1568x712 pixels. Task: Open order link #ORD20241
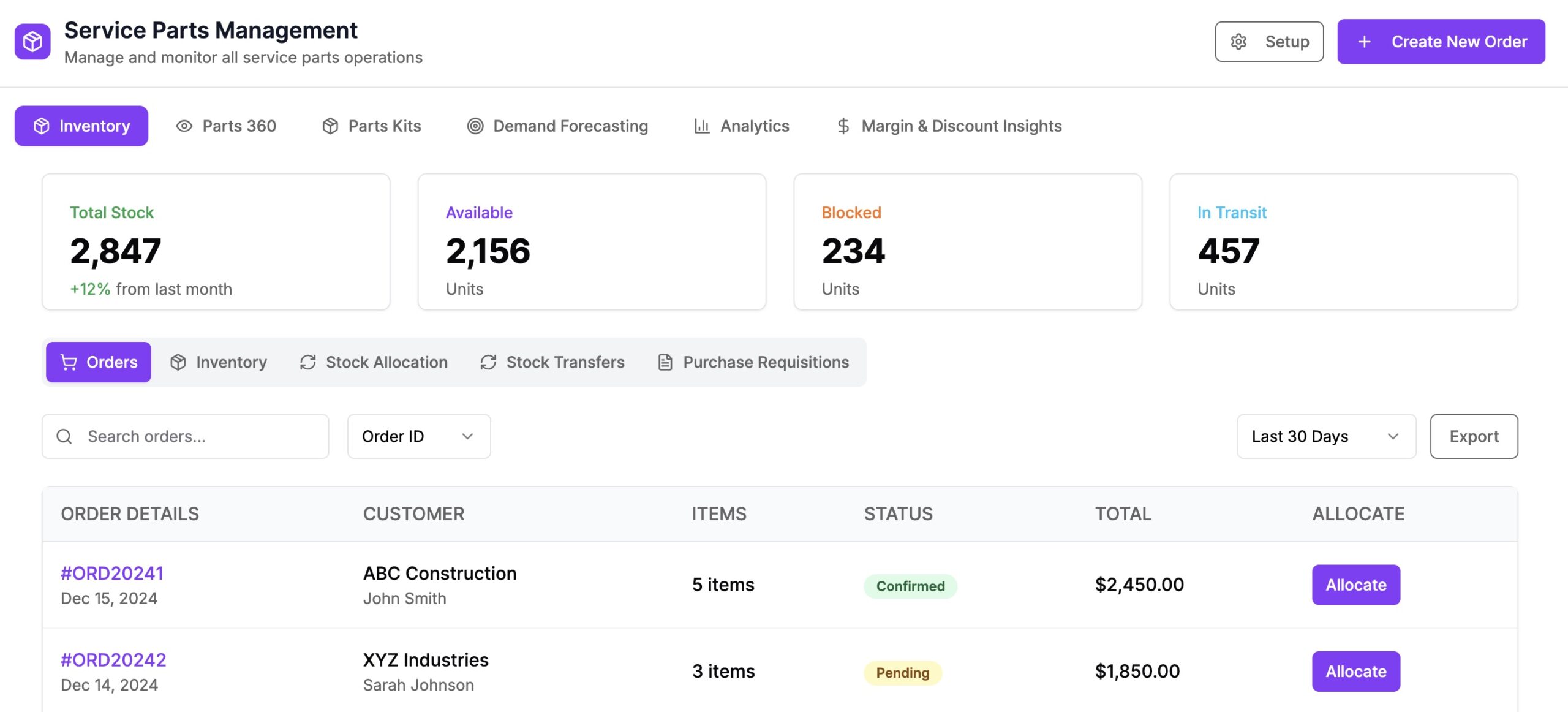coord(112,573)
